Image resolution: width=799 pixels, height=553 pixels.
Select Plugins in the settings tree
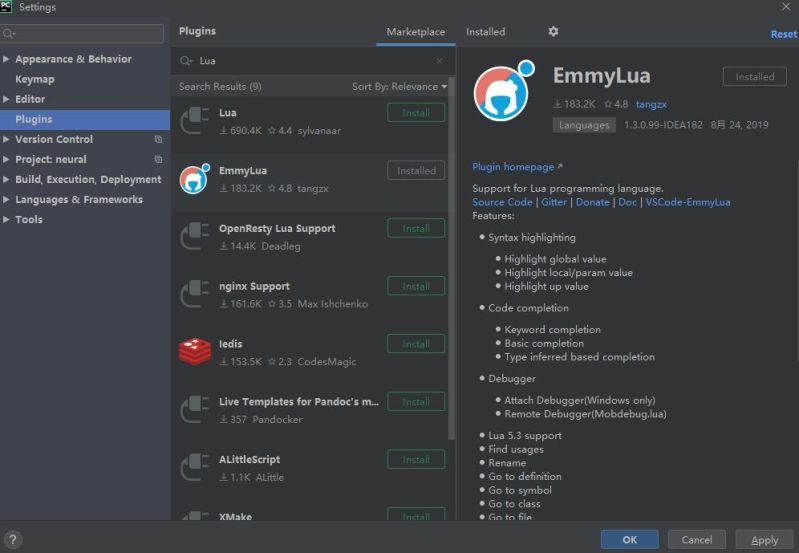pyautogui.click(x=85, y=119)
